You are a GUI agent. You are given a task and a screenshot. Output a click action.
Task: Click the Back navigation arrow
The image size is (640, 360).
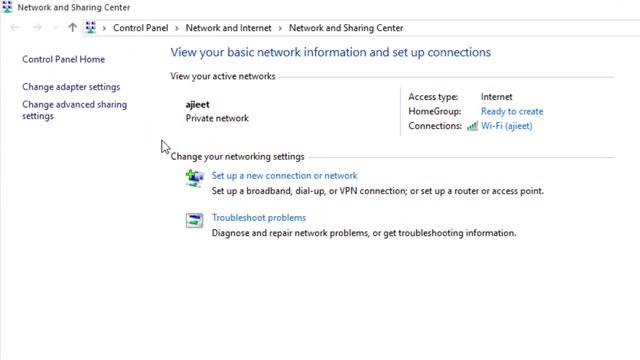(15, 27)
